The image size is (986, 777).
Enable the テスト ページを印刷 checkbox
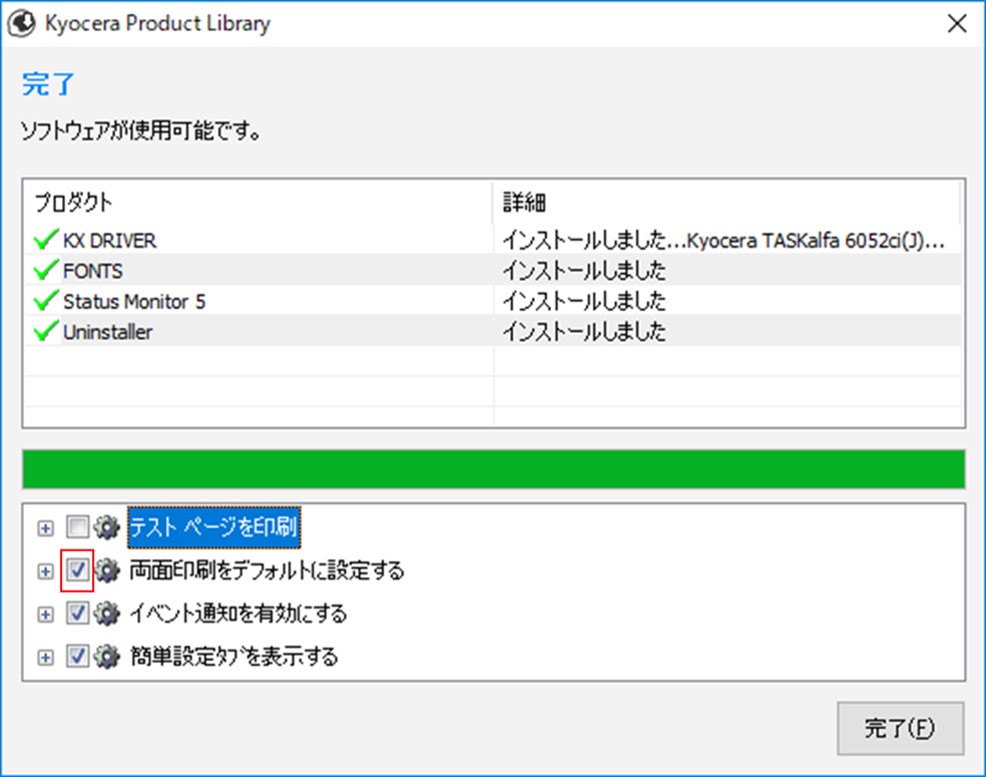(77, 527)
